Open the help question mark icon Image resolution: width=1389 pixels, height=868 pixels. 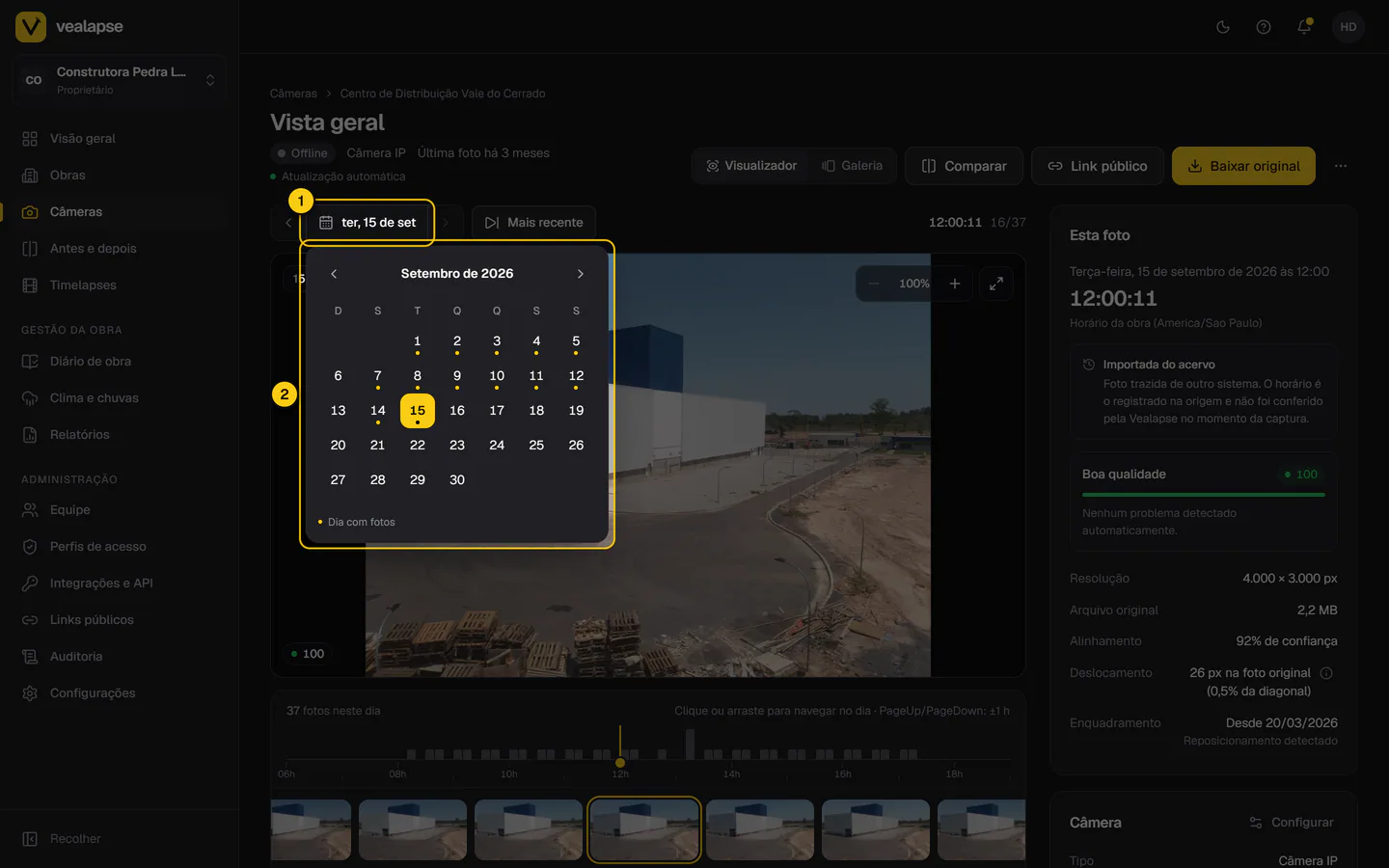click(1264, 27)
